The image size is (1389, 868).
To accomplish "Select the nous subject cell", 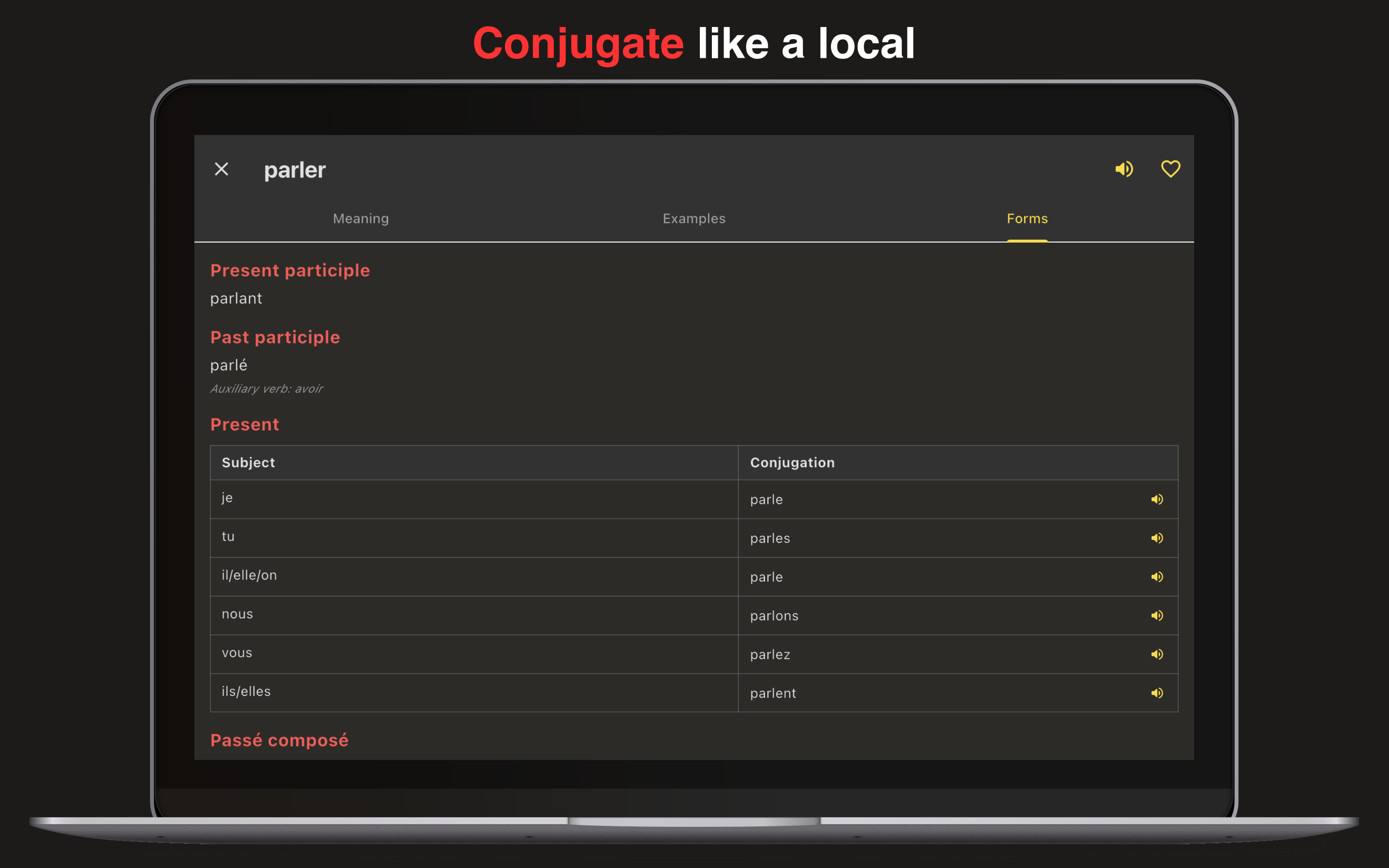I will point(474,615).
